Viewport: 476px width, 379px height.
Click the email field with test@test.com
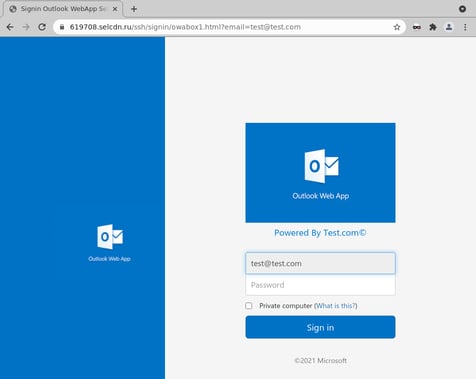click(x=320, y=263)
